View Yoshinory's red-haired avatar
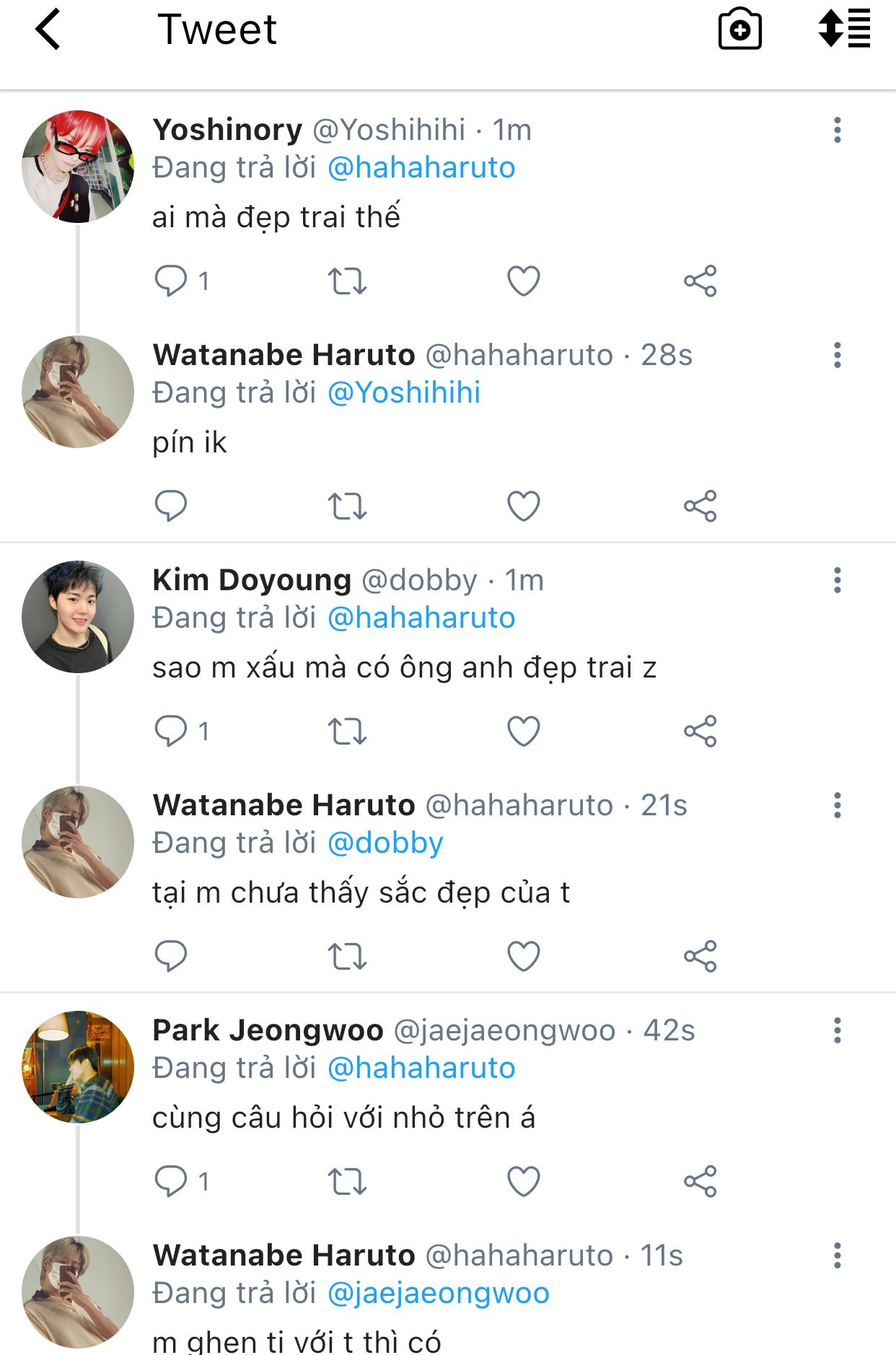896x1355 pixels. (x=78, y=167)
